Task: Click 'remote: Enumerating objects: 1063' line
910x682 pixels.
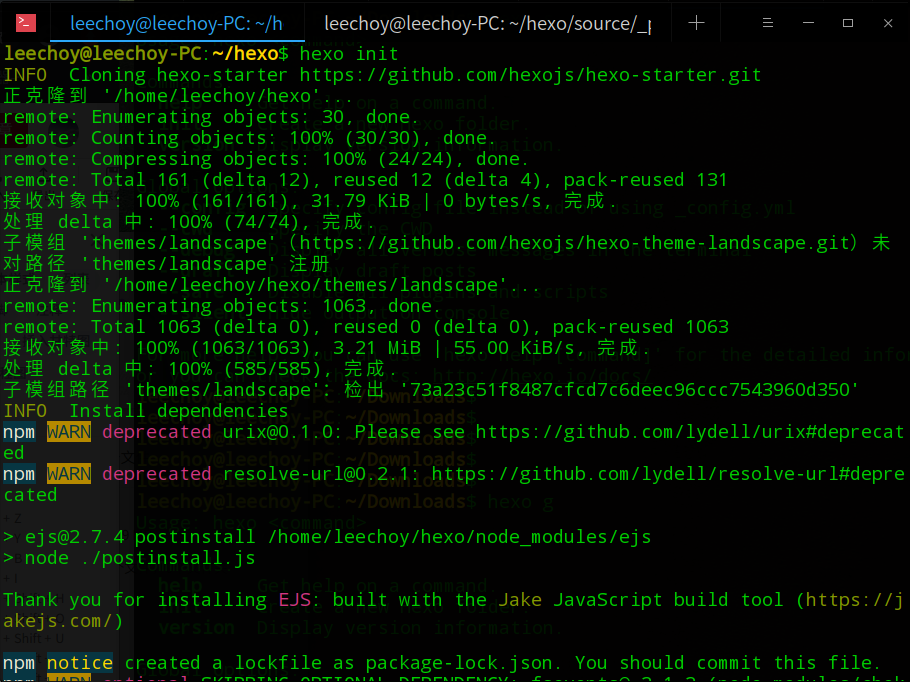Action: (222, 306)
